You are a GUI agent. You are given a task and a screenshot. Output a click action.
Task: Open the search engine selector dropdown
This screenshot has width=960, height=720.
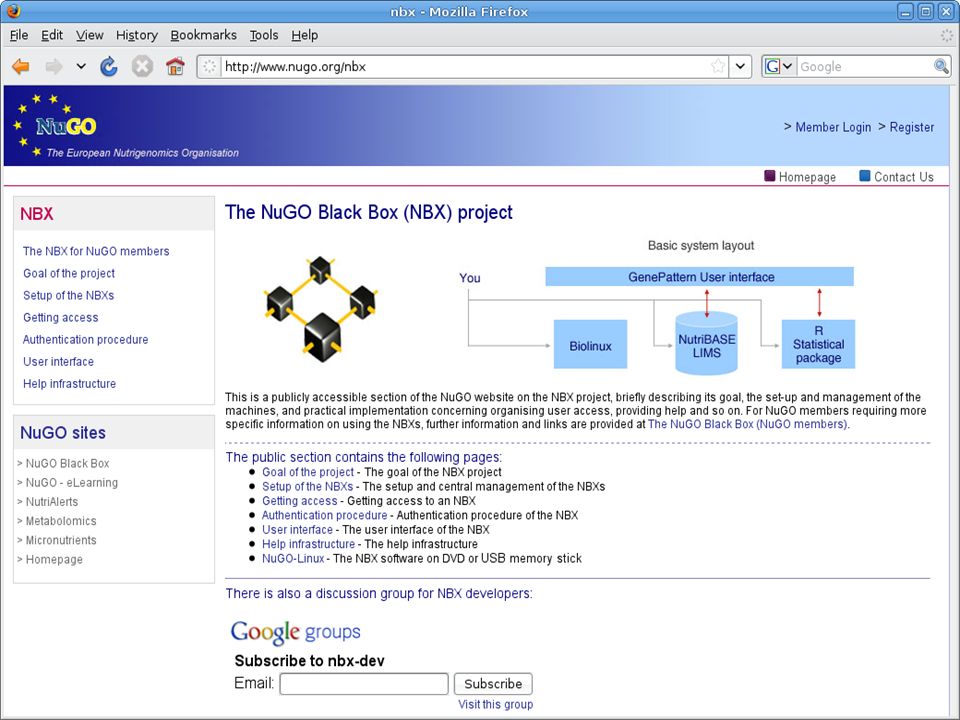(x=779, y=66)
